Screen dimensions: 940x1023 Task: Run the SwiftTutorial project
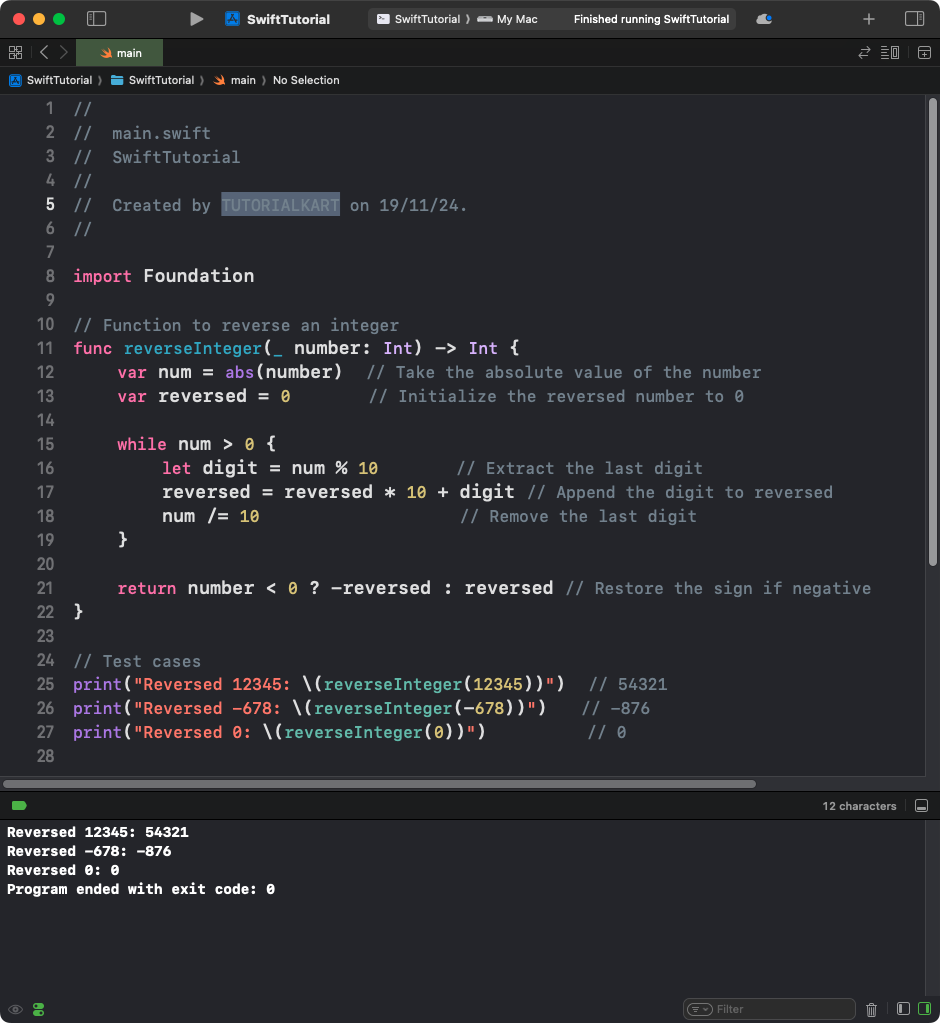(x=196, y=19)
